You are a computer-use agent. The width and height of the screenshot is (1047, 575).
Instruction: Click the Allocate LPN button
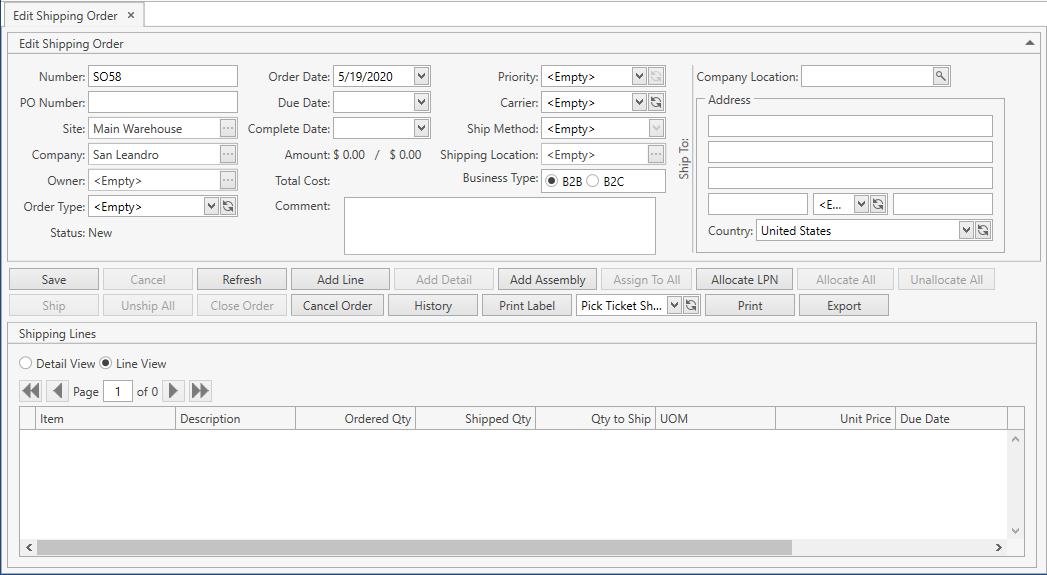745,280
